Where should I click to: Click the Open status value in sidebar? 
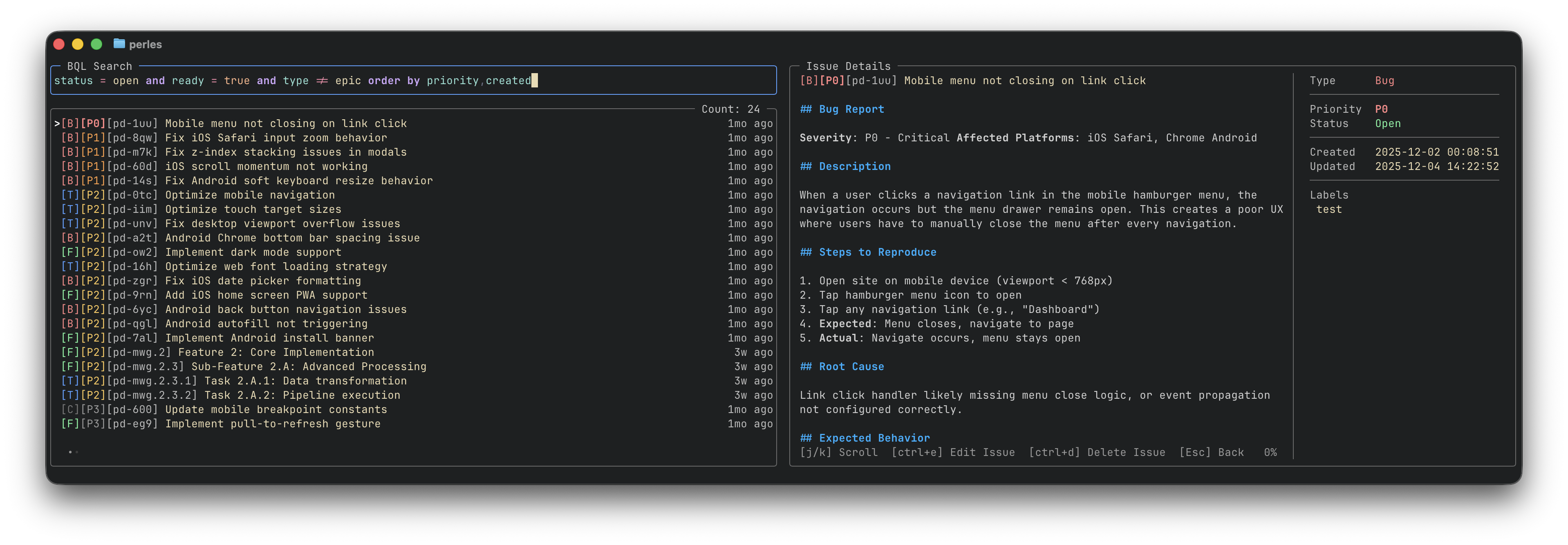point(1388,123)
